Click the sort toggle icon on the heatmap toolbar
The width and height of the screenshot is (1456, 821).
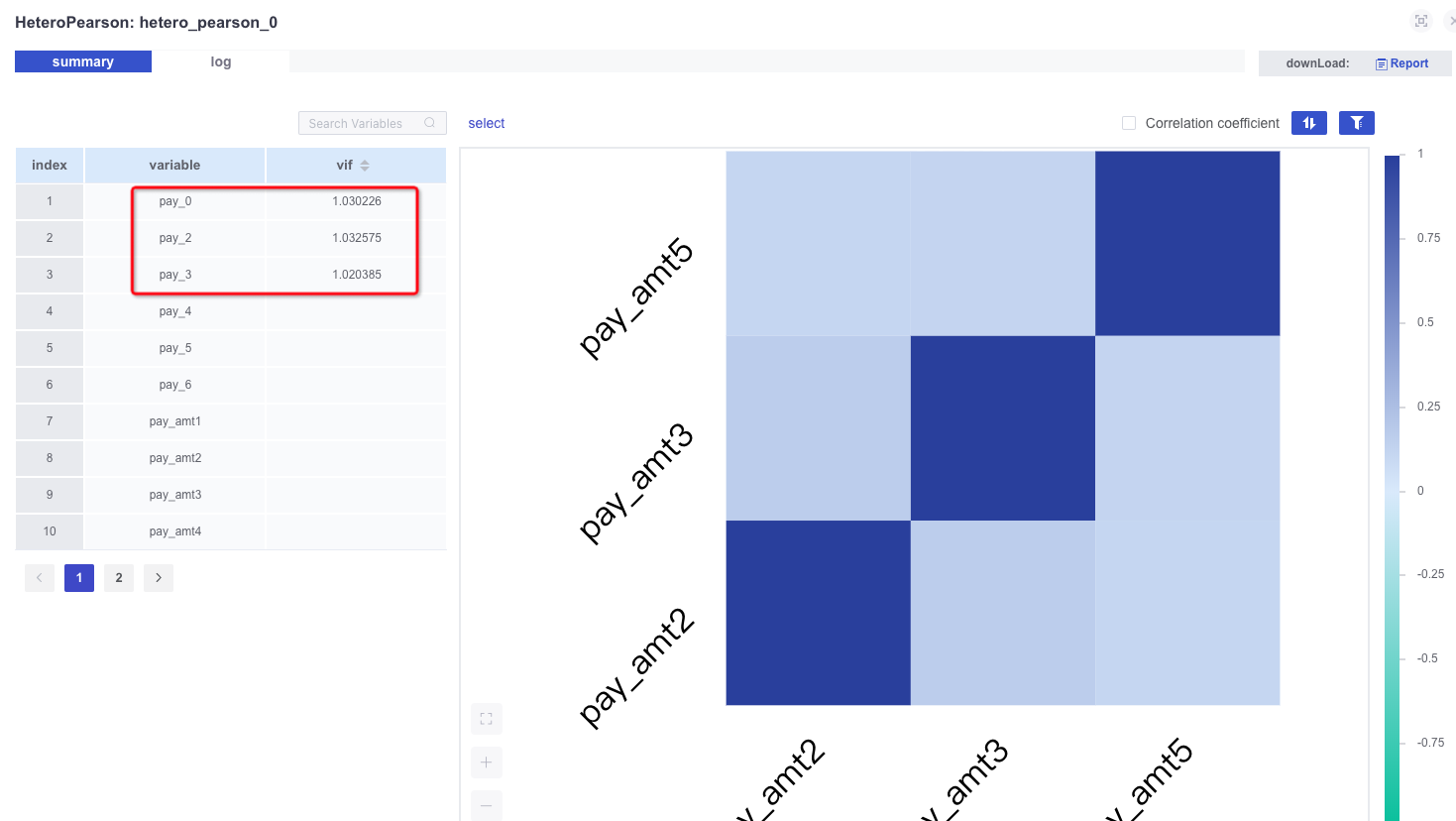[x=1308, y=122]
